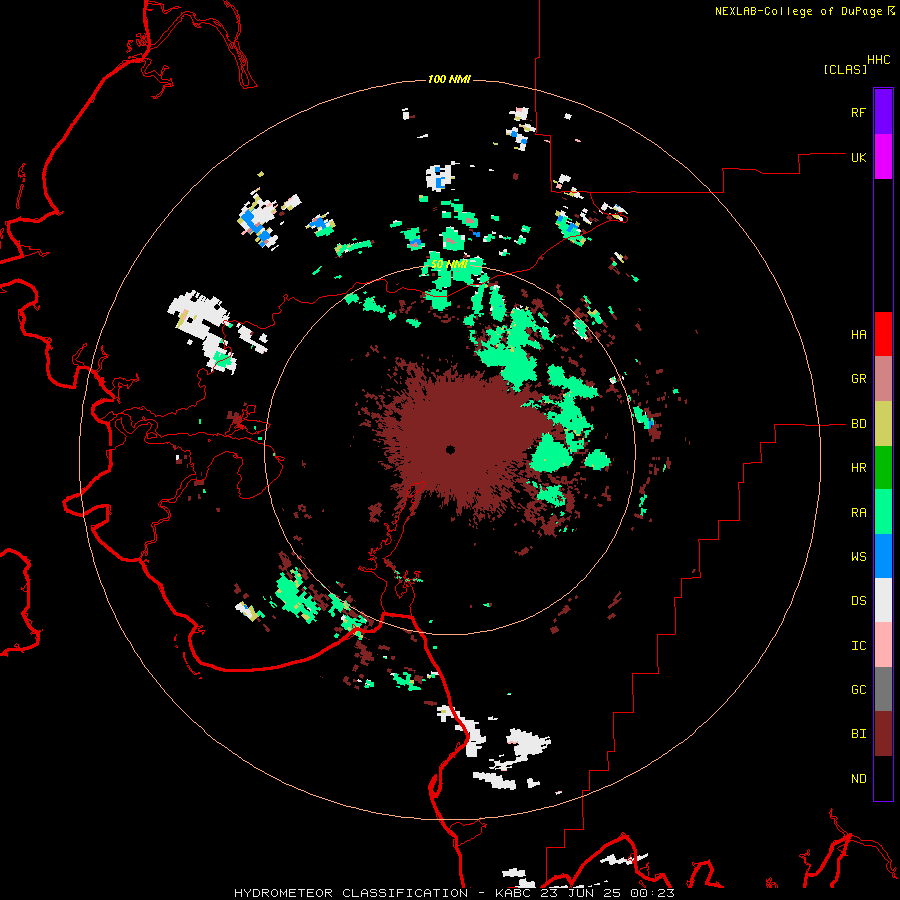Click the red HA legend color block
Image resolution: width=900 pixels, height=900 pixels.
pyautogui.click(x=883, y=334)
